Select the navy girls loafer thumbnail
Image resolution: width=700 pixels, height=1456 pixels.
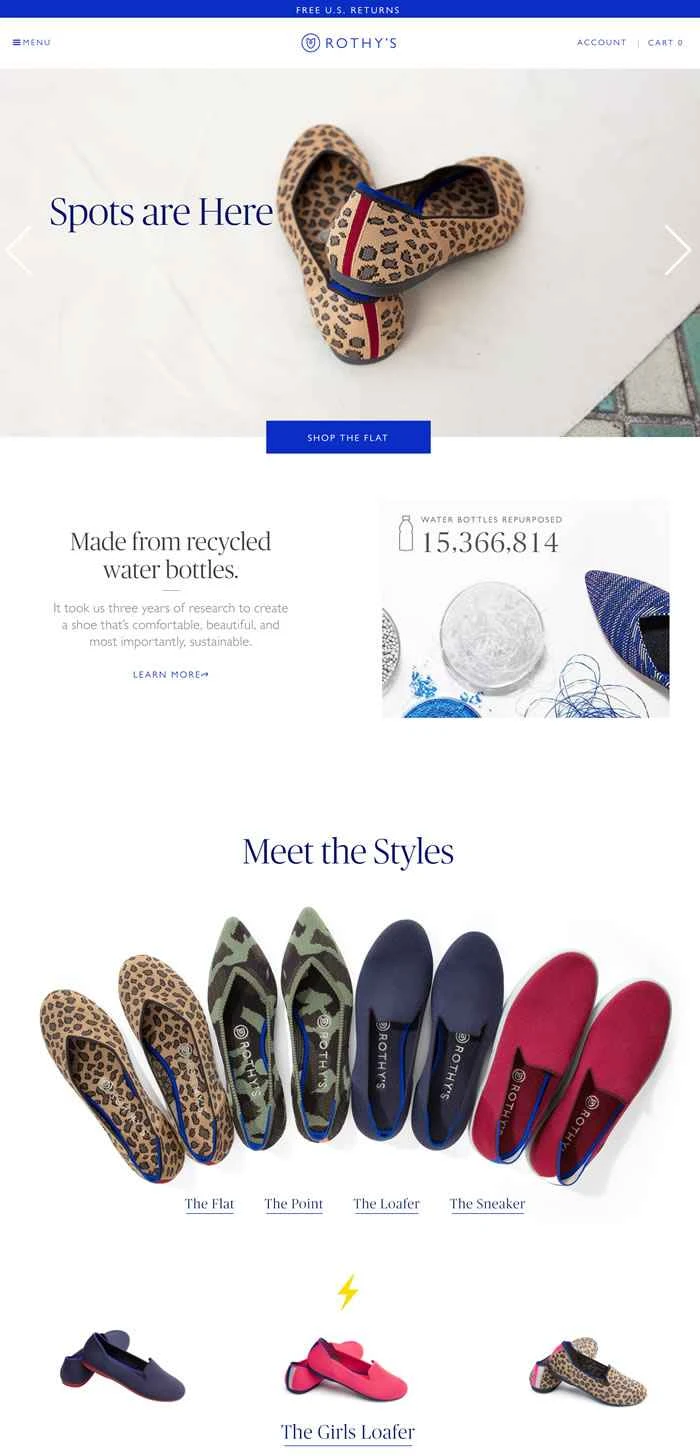point(122,1367)
